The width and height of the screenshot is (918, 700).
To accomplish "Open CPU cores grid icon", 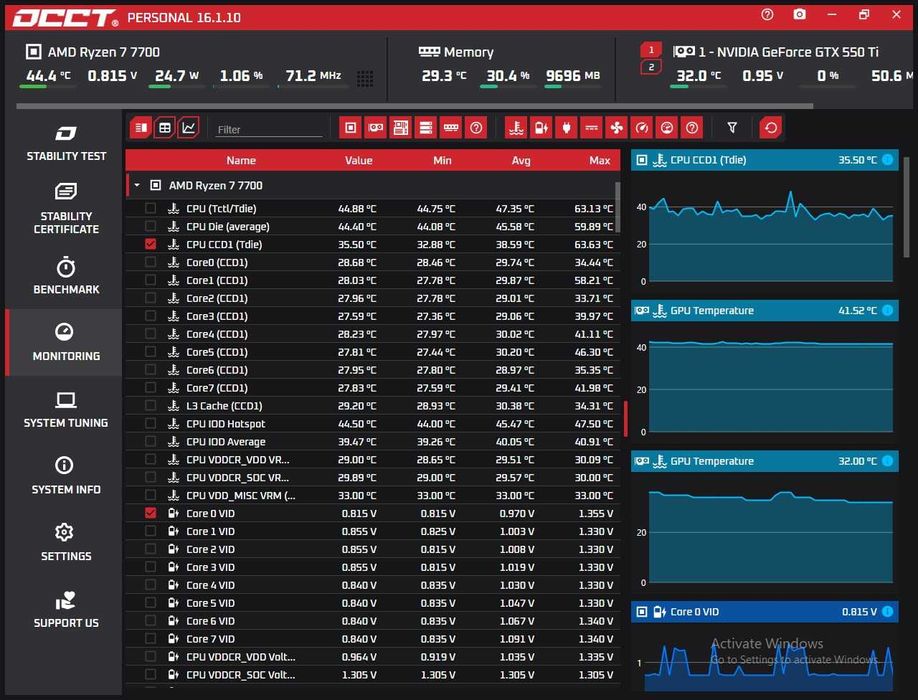I will click(x=365, y=78).
